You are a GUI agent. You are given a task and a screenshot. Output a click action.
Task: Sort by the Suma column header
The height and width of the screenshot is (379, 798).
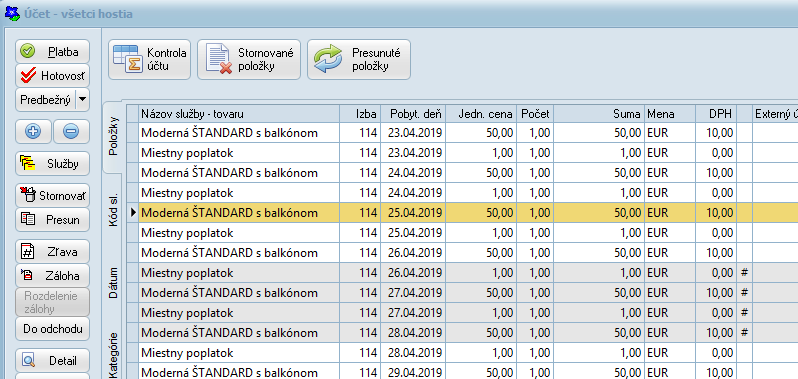point(598,114)
